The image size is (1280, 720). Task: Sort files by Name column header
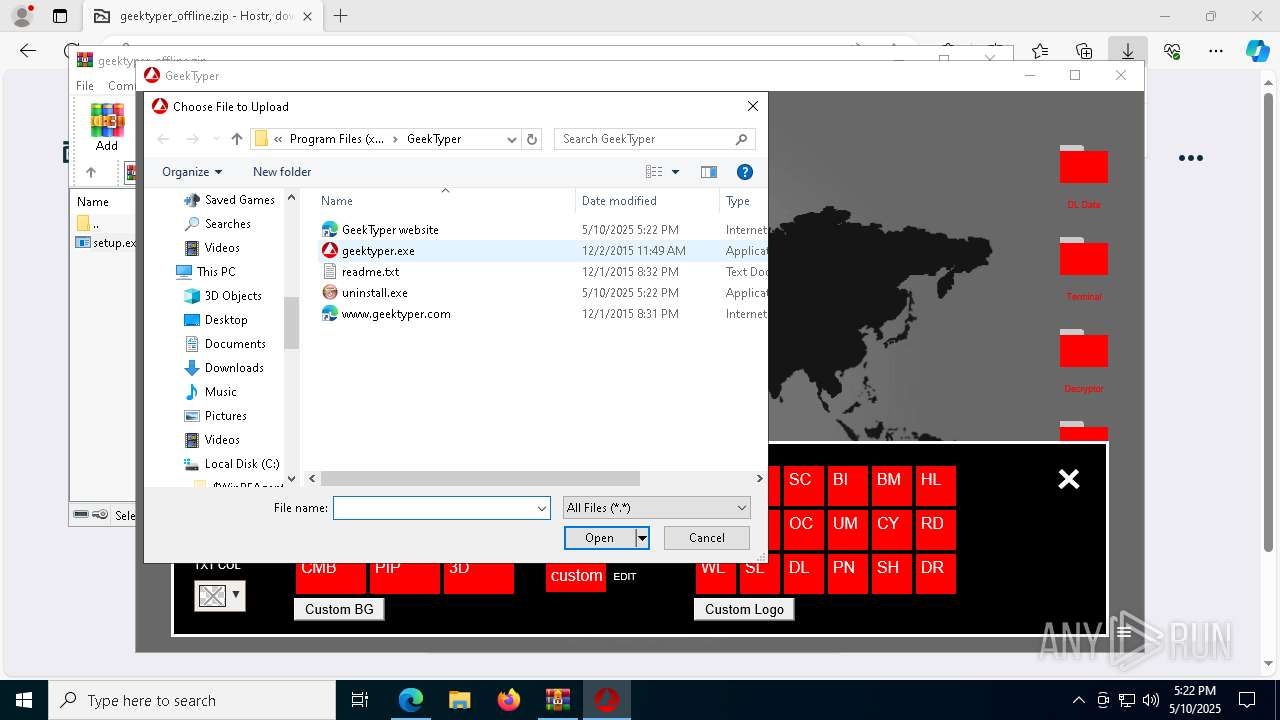pyautogui.click(x=445, y=201)
